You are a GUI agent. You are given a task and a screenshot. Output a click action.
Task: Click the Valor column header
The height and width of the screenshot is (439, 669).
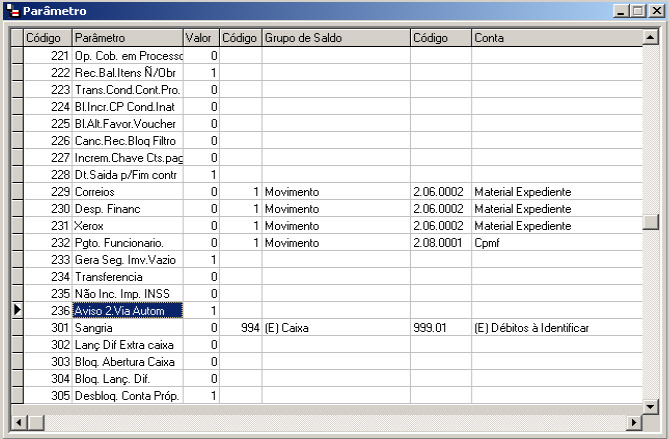tap(201, 38)
